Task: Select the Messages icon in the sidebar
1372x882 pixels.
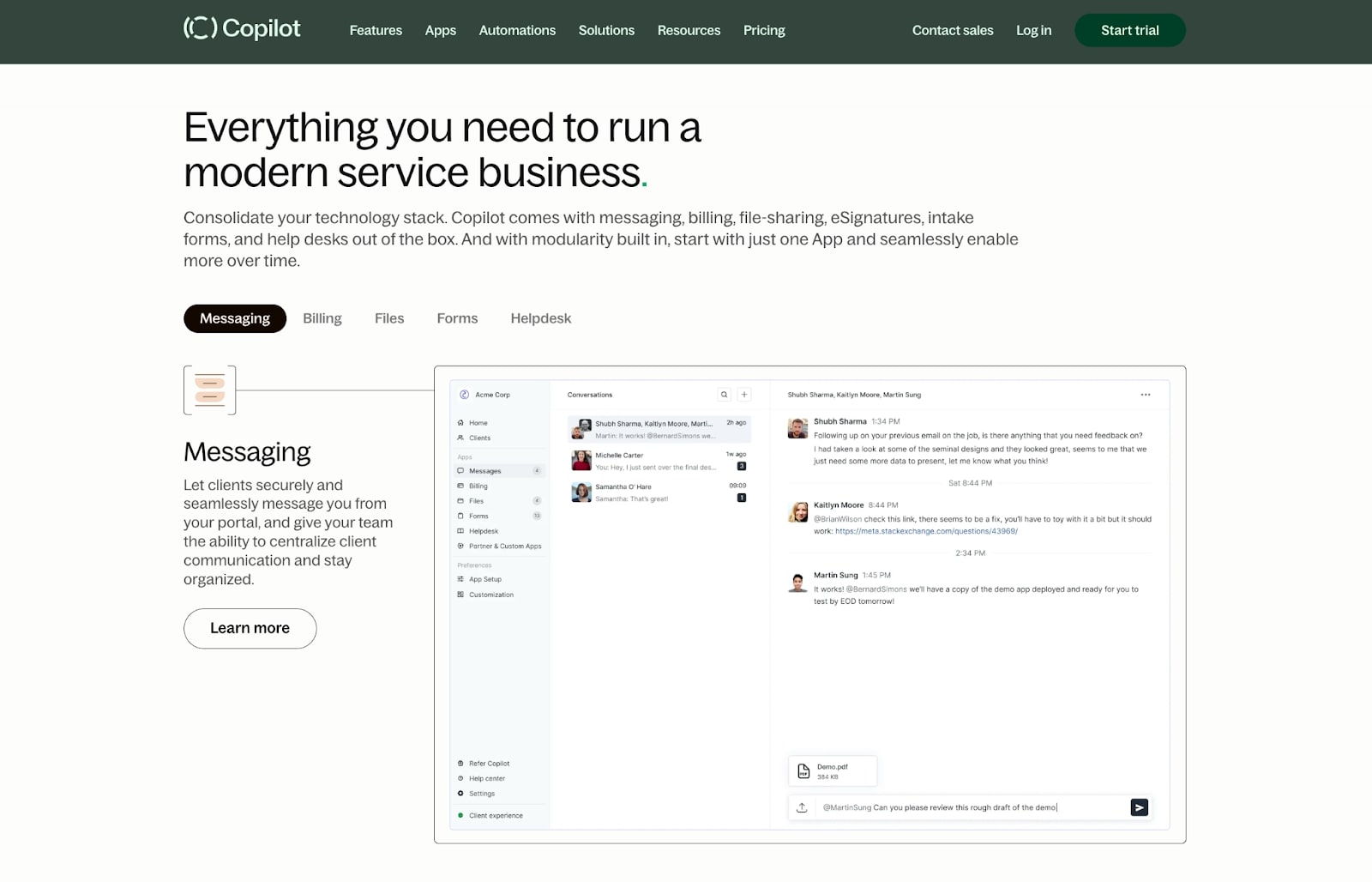Action: coord(461,470)
